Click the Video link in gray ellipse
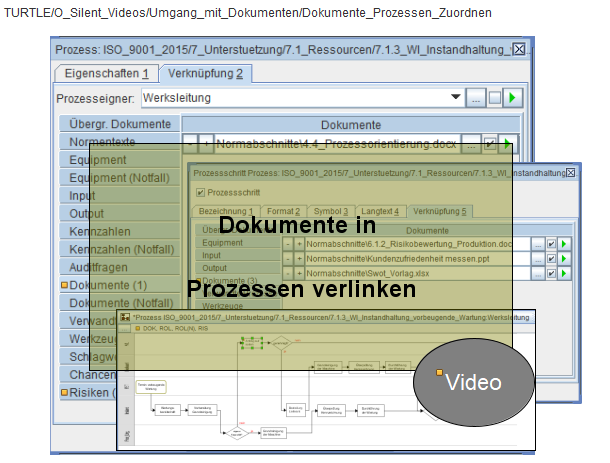Screen dimensions: 610x463 pos(473,382)
